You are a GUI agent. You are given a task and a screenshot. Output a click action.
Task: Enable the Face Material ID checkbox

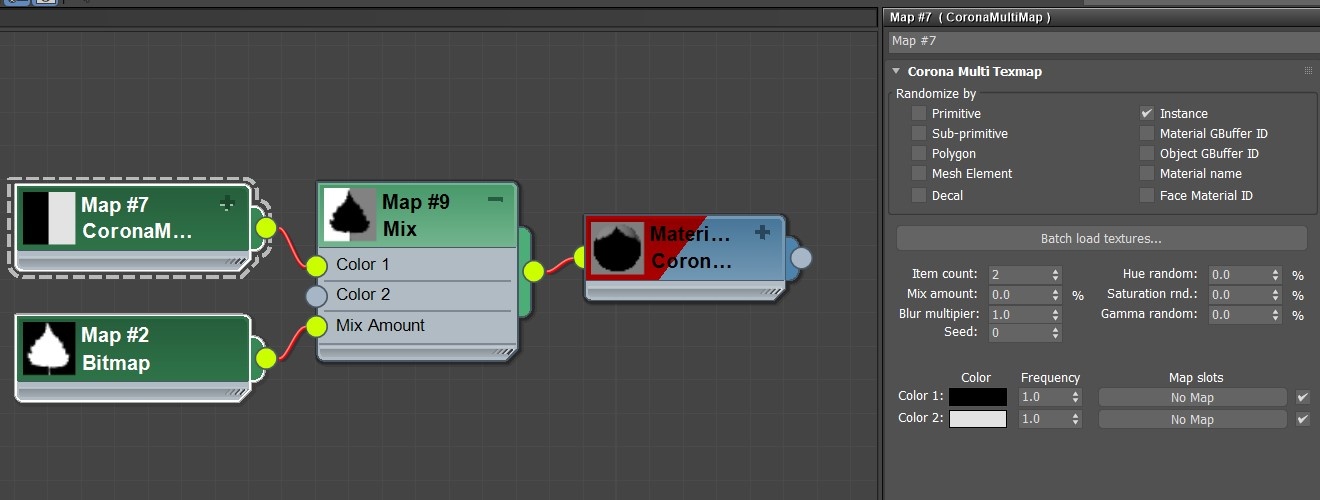pyautogui.click(x=1147, y=195)
